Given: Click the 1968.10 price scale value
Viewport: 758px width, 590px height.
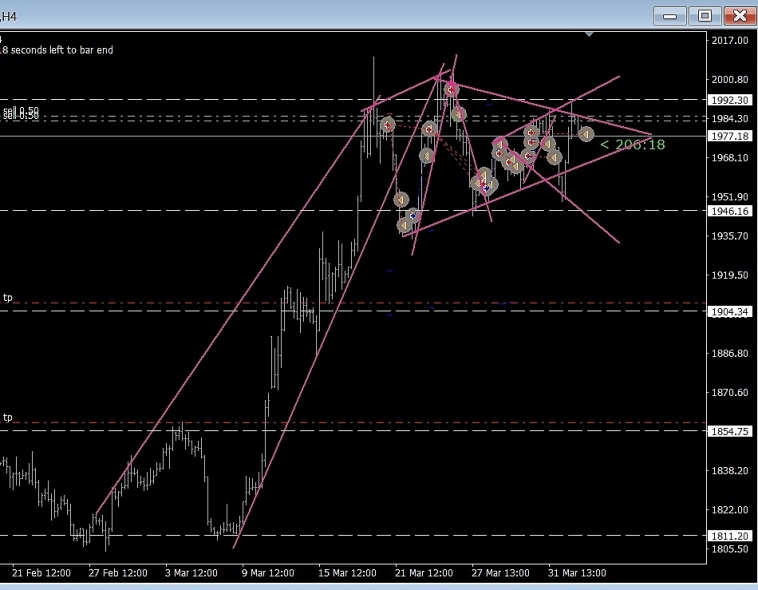Looking at the screenshot, I should point(730,158).
